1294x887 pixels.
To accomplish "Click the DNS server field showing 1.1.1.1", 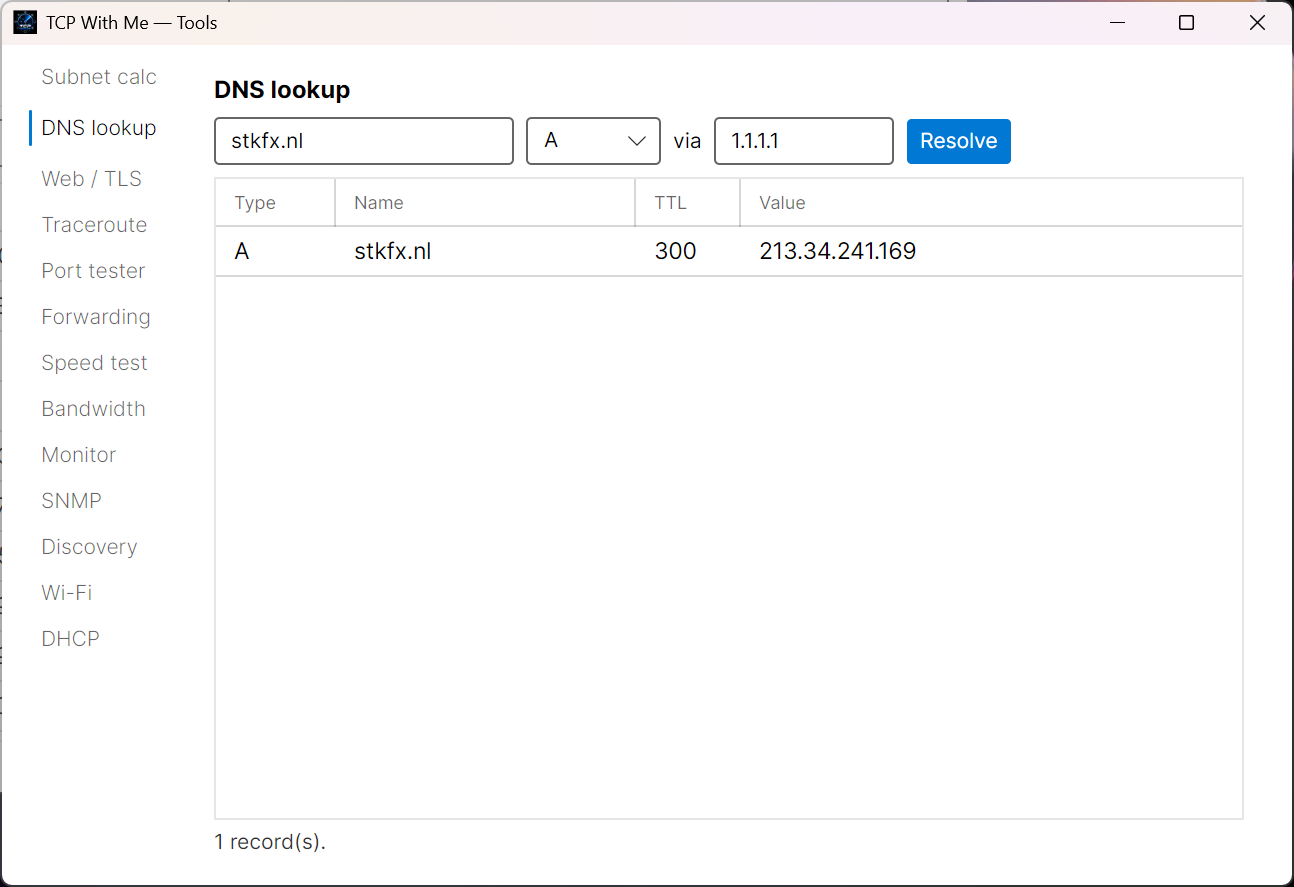I will coord(804,141).
